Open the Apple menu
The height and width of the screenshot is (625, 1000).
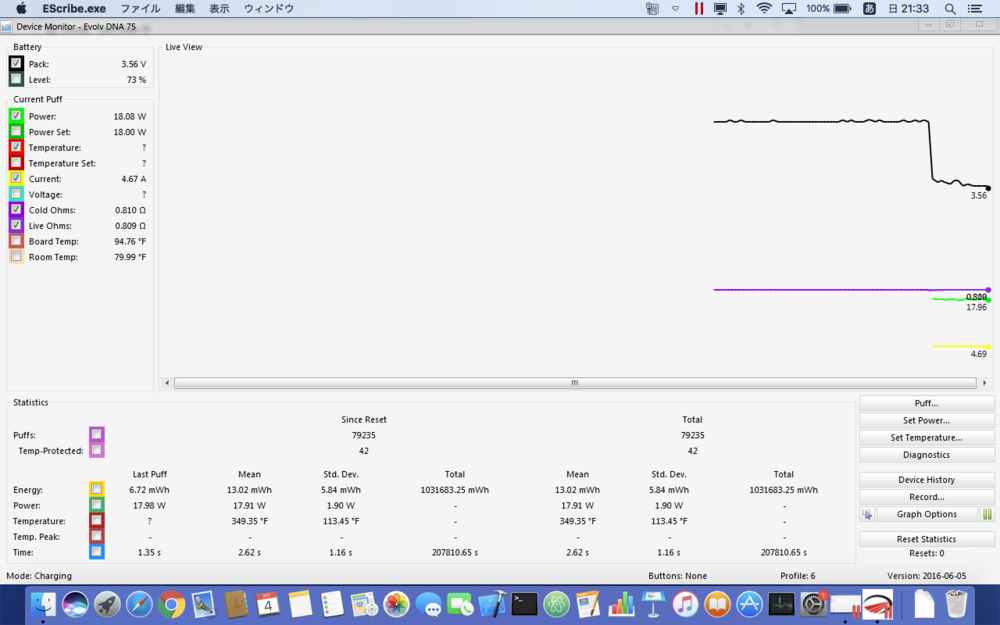point(21,8)
